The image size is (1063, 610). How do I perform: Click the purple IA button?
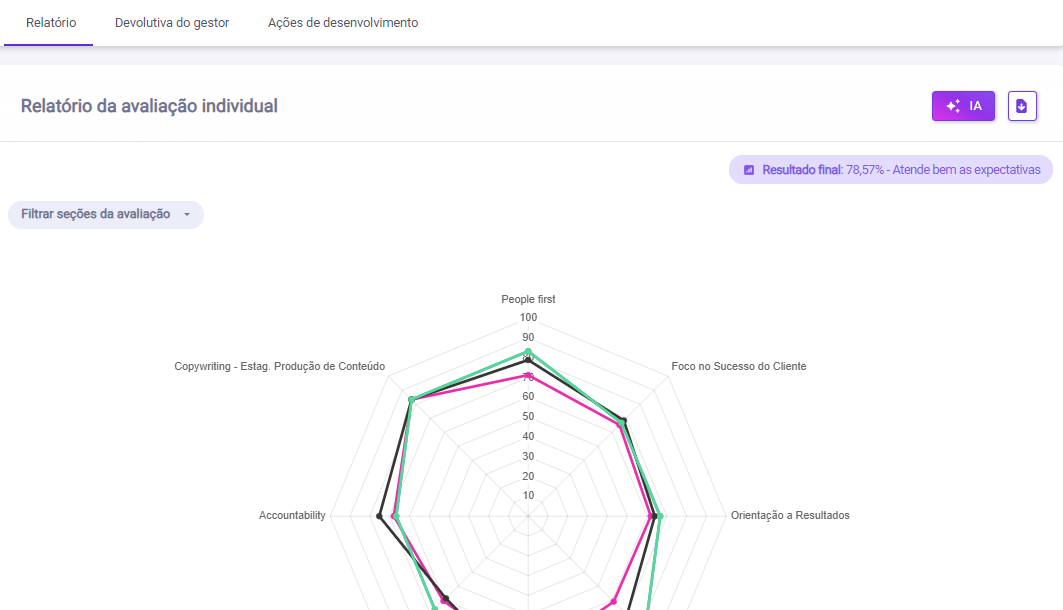click(x=963, y=106)
